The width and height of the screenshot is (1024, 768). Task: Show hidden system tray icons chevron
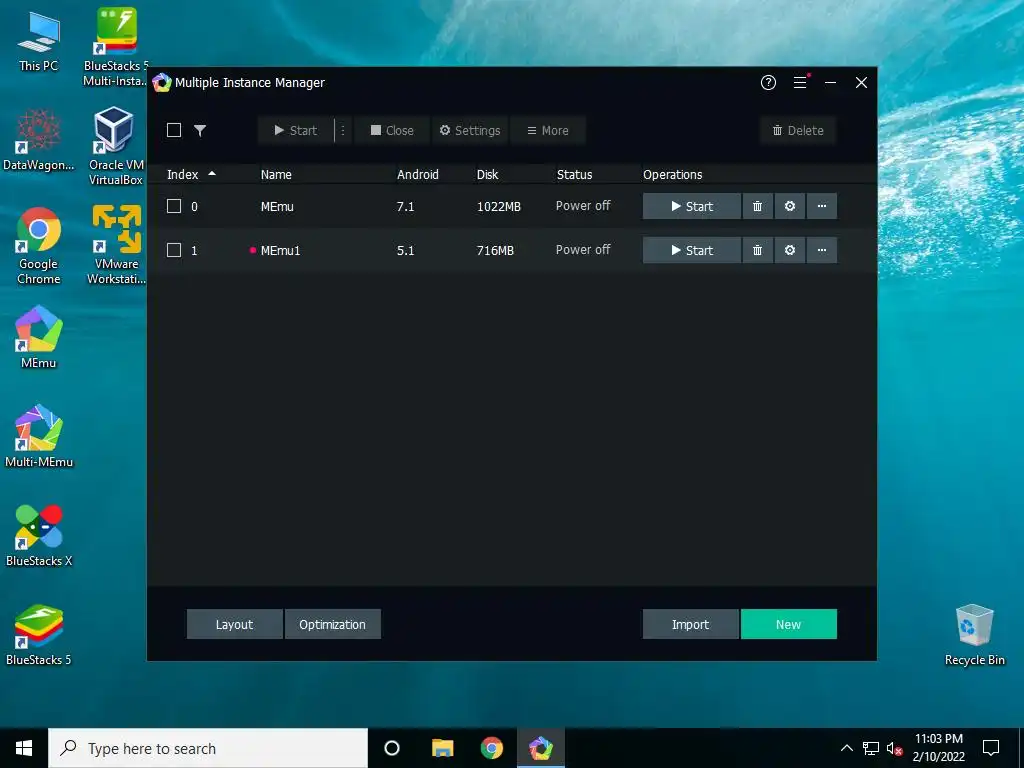(846, 748)
